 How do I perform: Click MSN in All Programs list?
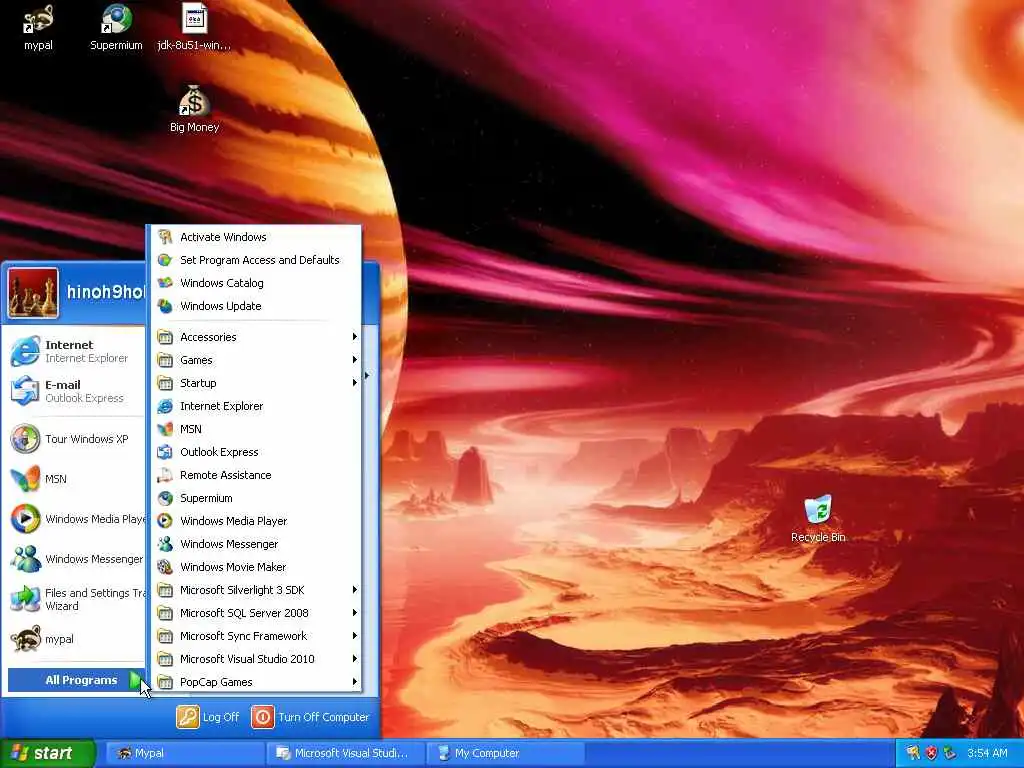pos(257,429)
